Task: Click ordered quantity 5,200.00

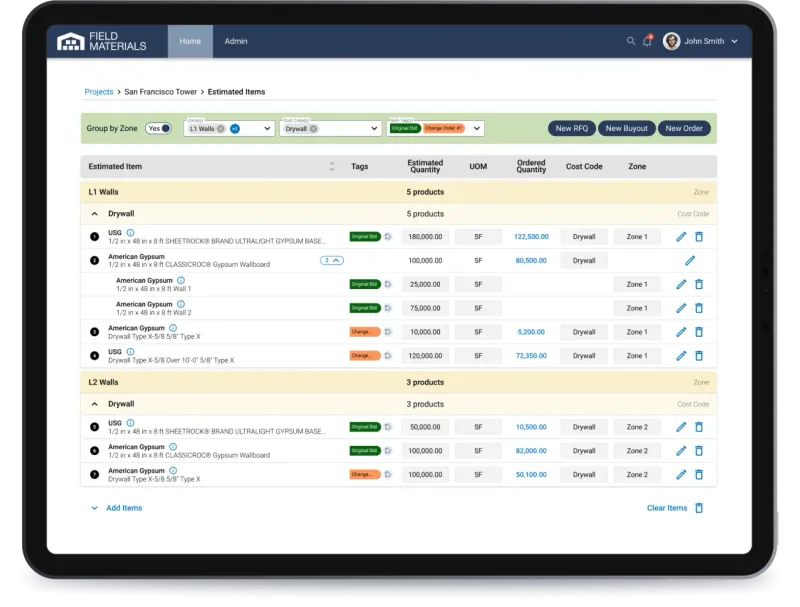Action: pos(531,332)
